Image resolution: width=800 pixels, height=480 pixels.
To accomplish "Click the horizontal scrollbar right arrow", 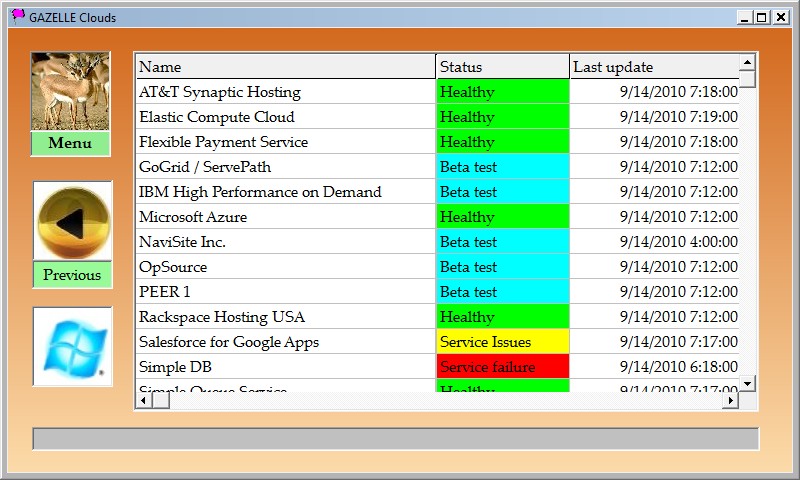I will point(730,400).
